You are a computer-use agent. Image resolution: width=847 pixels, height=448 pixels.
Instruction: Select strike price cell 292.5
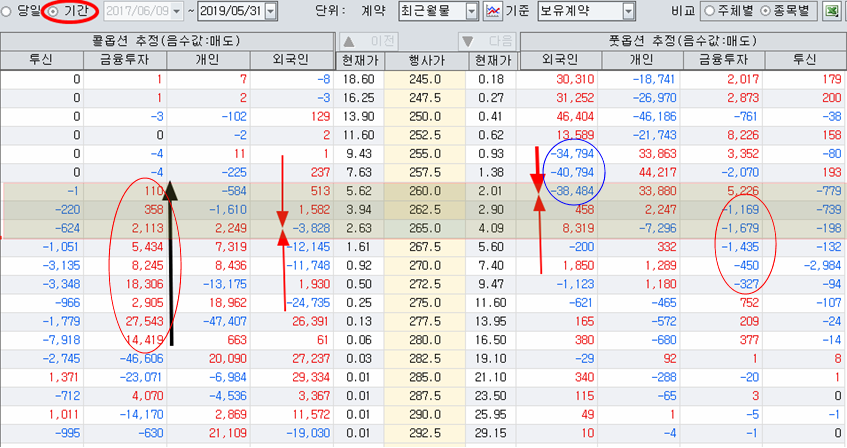tap(425, 433)
